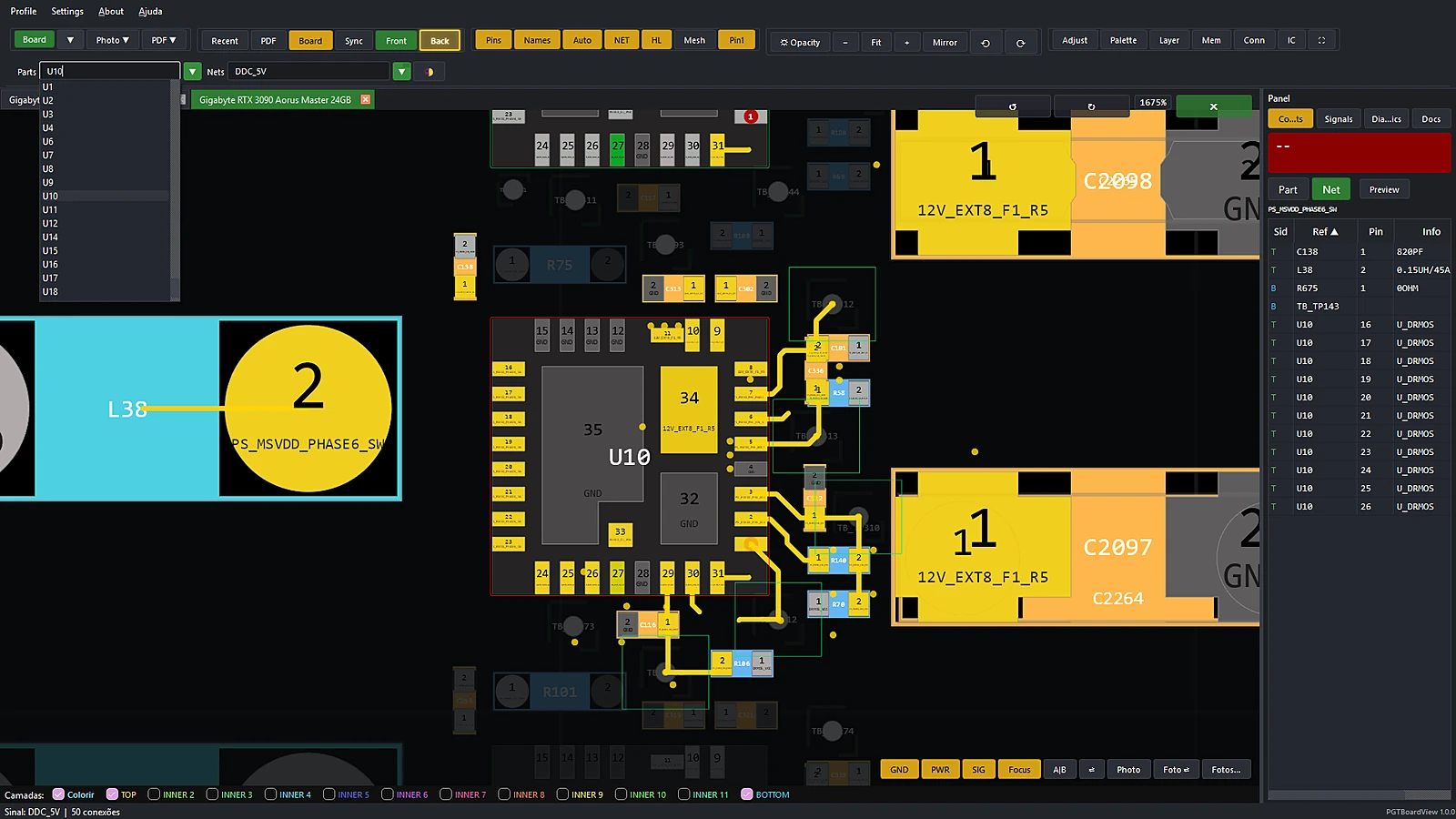
Task: Rotate view clockwise in the toolbar
Action: pos(1021,42)
